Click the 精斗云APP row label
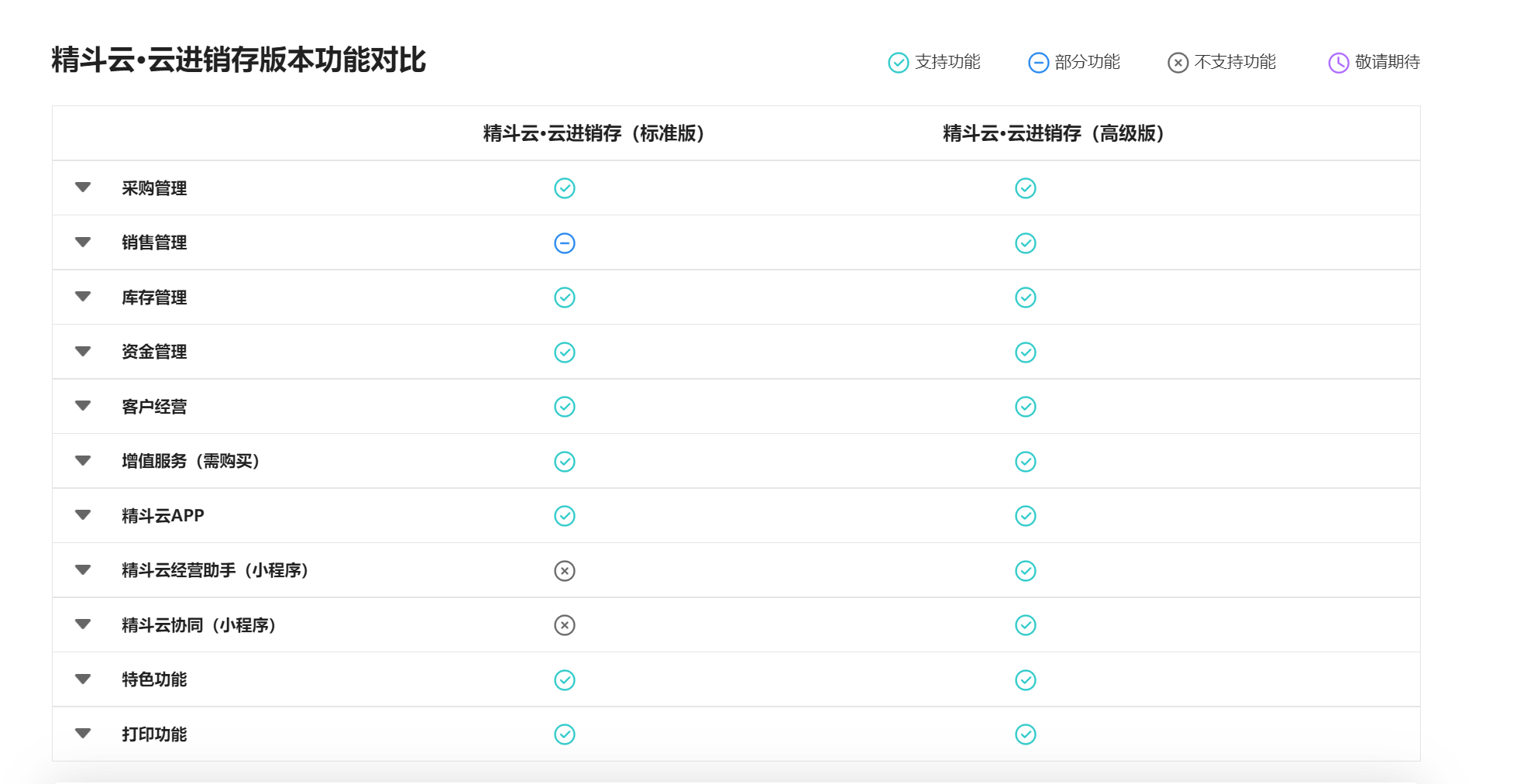The height and width of the screenshot is (784, 1537). point(163,516)
